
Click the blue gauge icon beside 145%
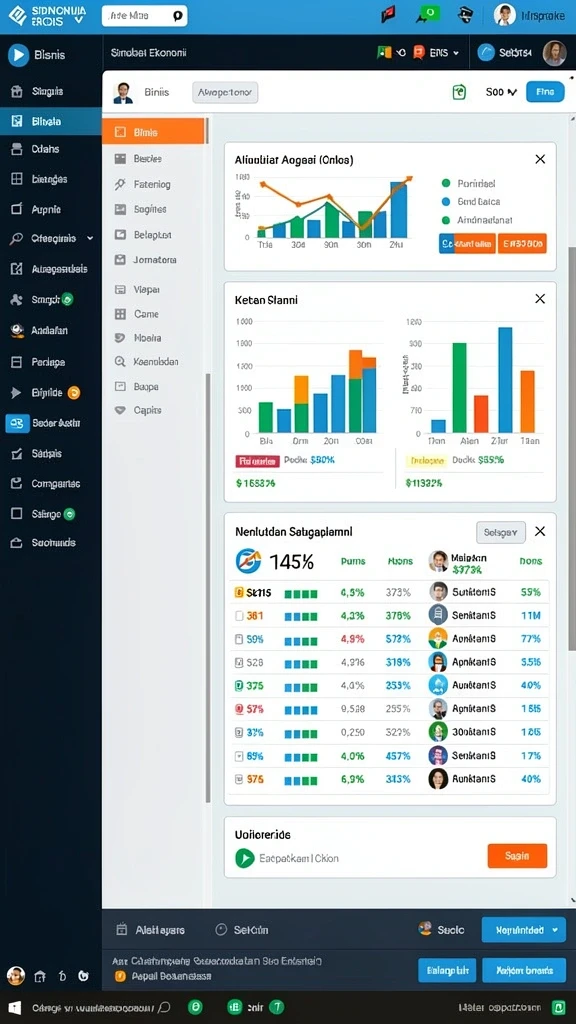point(248,561)
